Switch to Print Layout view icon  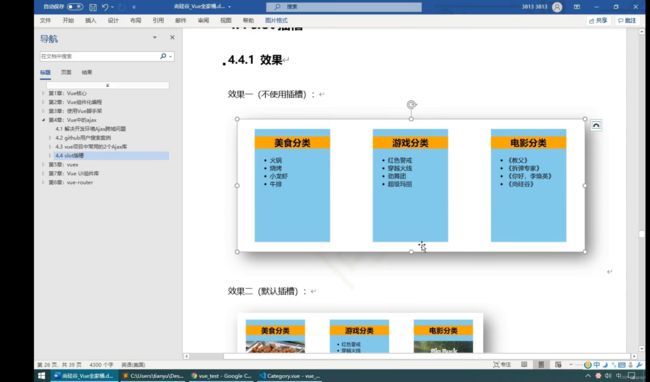541,365
